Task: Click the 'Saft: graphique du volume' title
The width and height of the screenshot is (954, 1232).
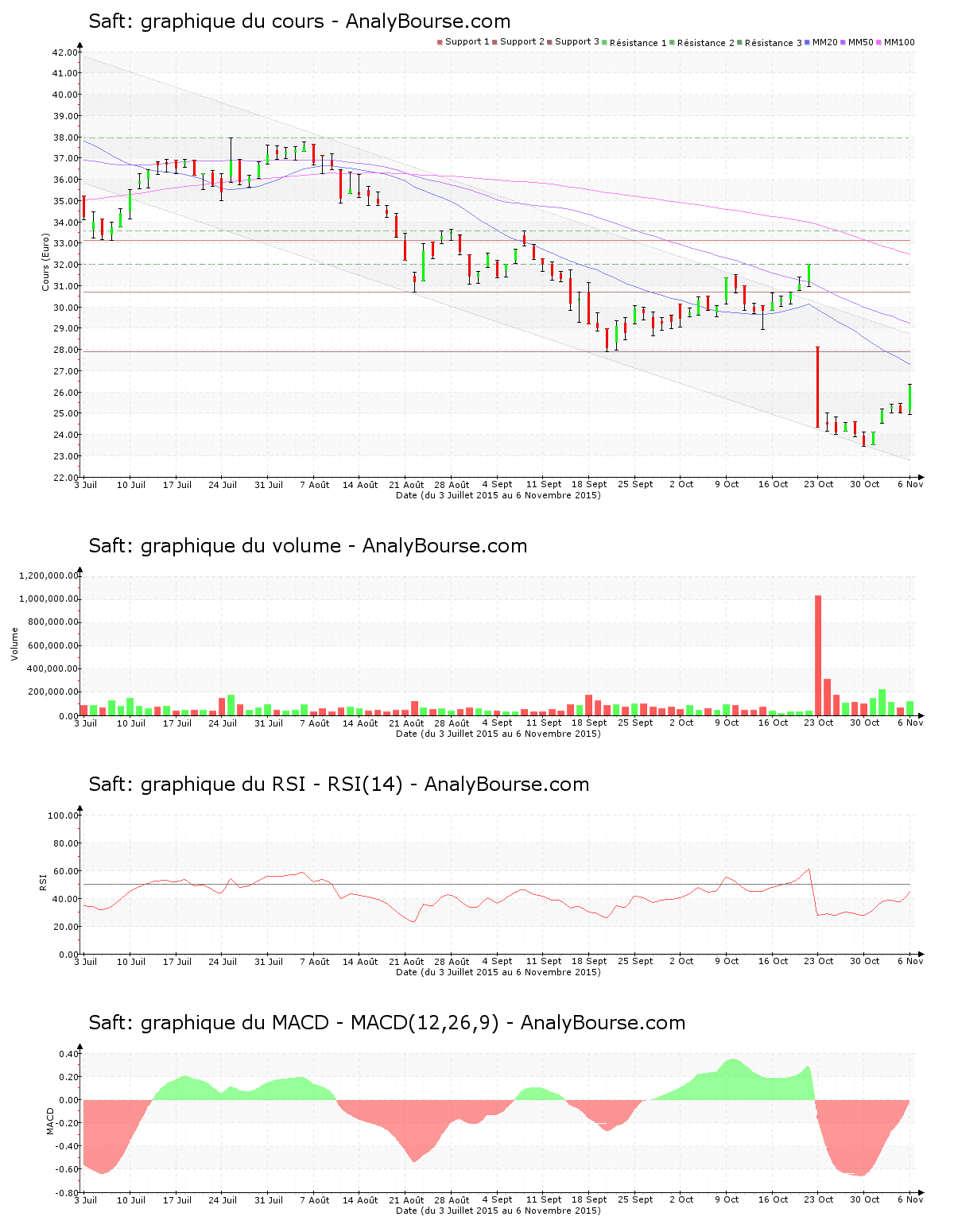Action: click(x=308, y=546)
